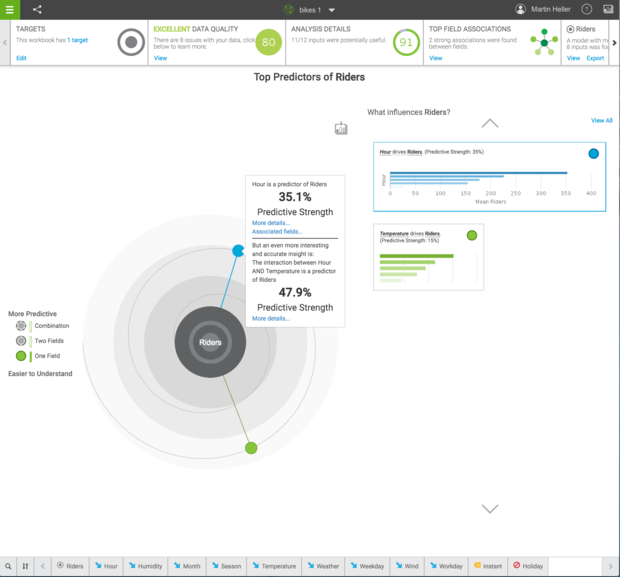Select the Humidity field tab

coord(145,566)
